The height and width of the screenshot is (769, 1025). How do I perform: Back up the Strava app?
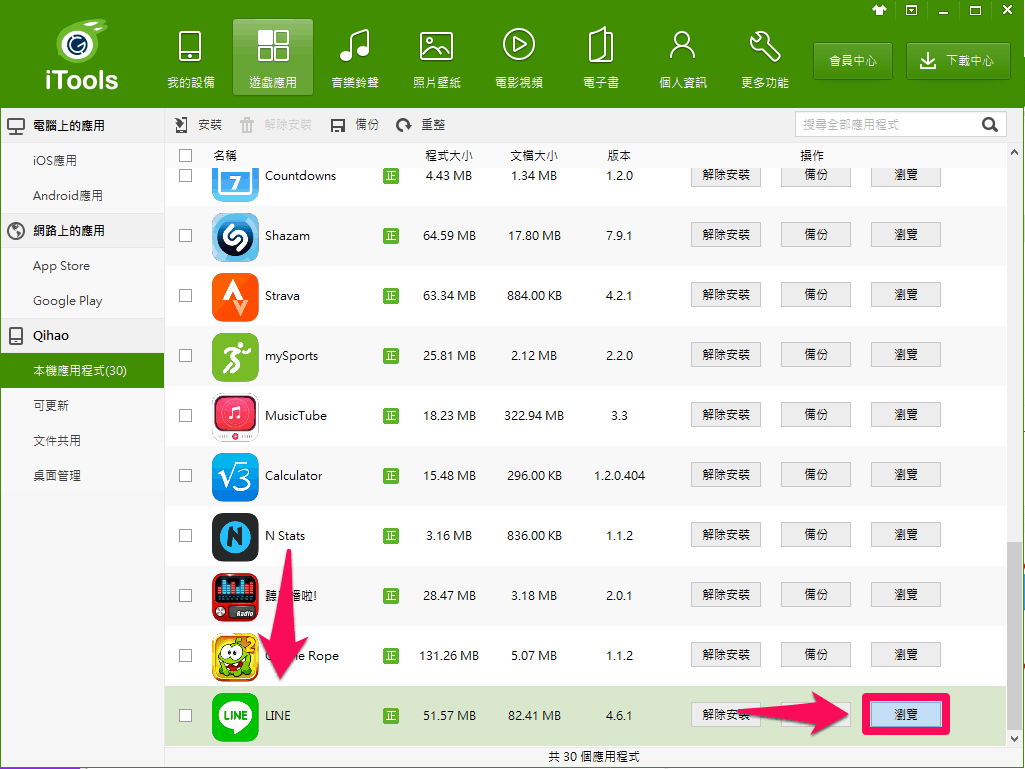click(x=816, y=295)
